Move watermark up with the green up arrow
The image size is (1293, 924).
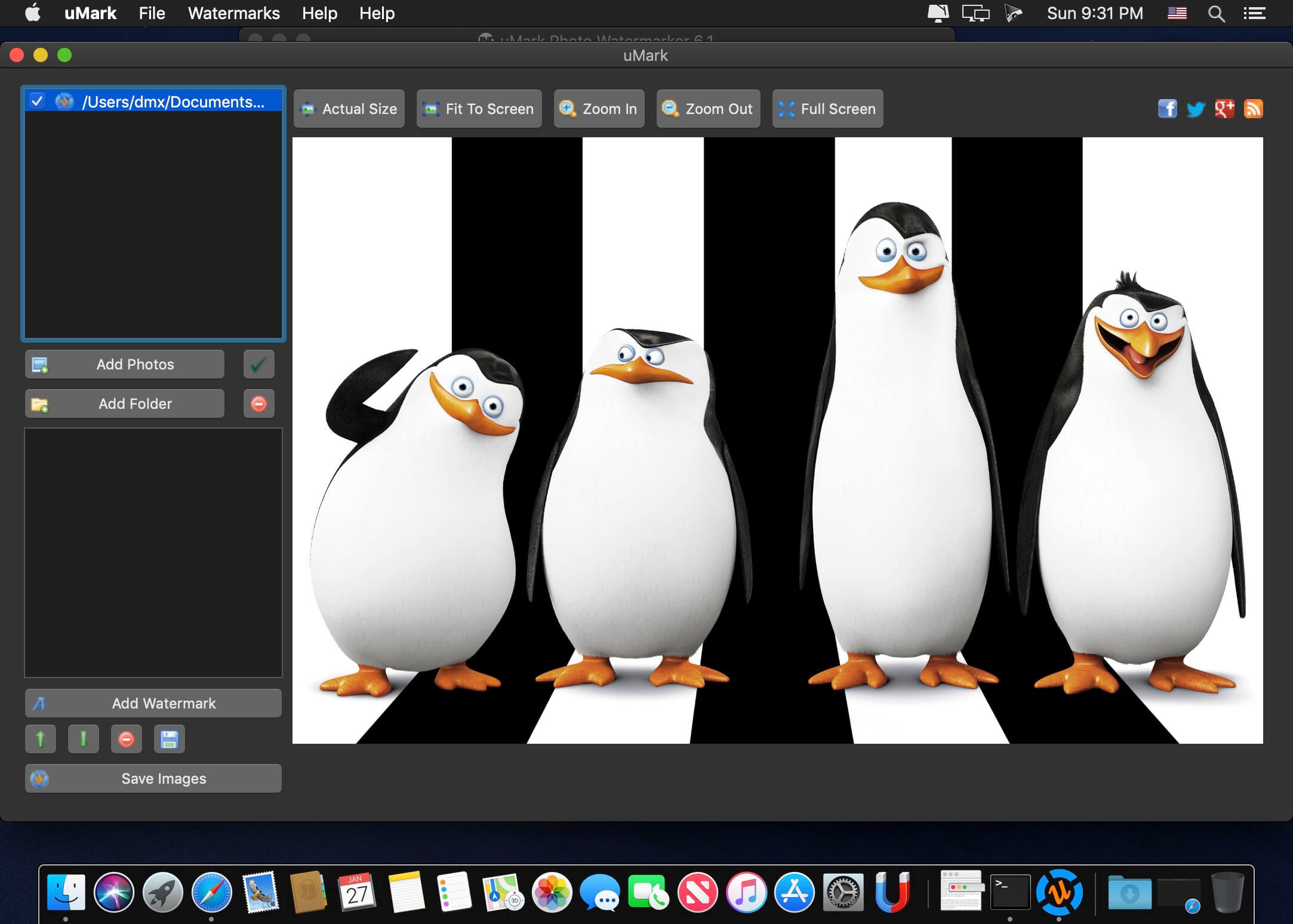coord(41,740)
